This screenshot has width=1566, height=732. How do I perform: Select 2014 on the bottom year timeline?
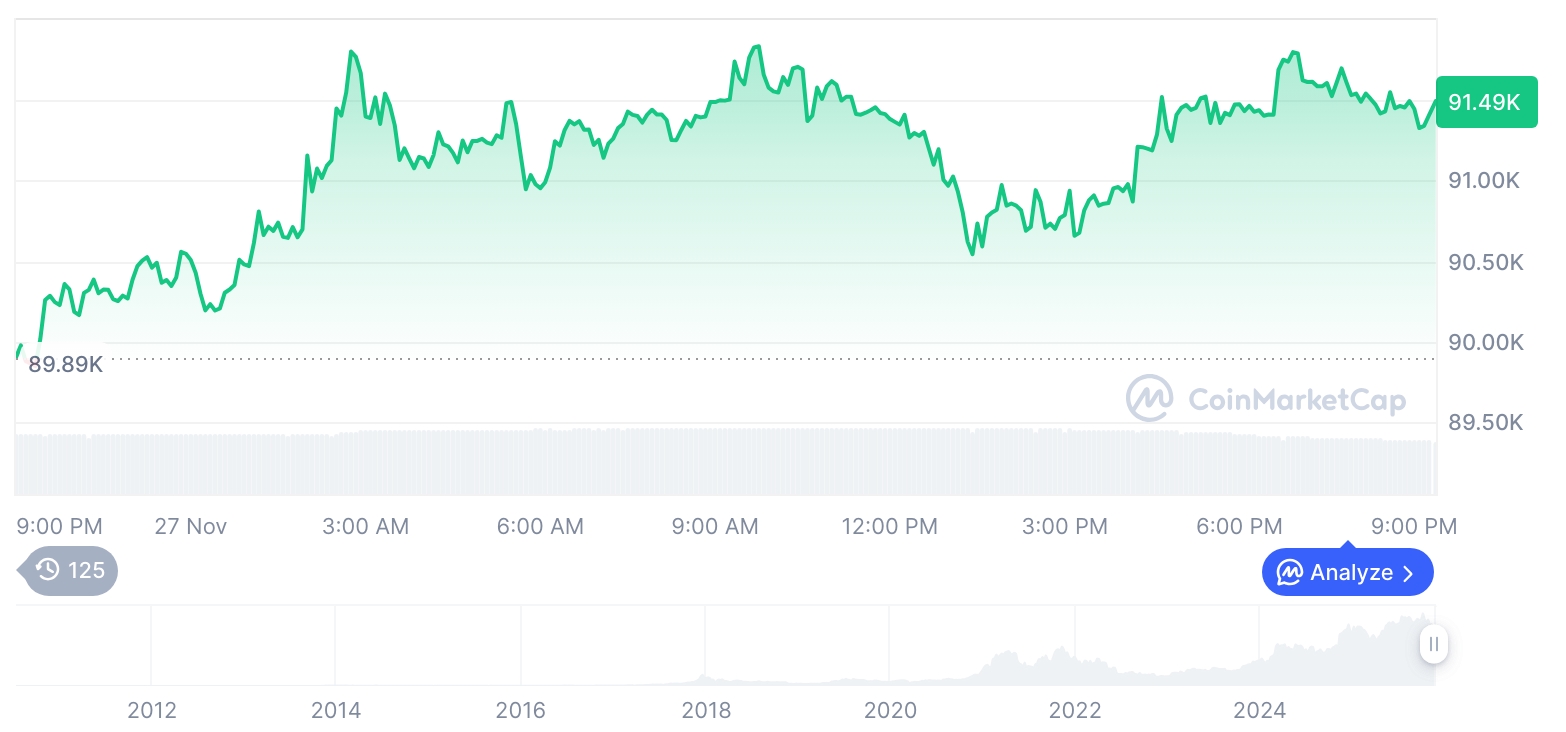336,711
